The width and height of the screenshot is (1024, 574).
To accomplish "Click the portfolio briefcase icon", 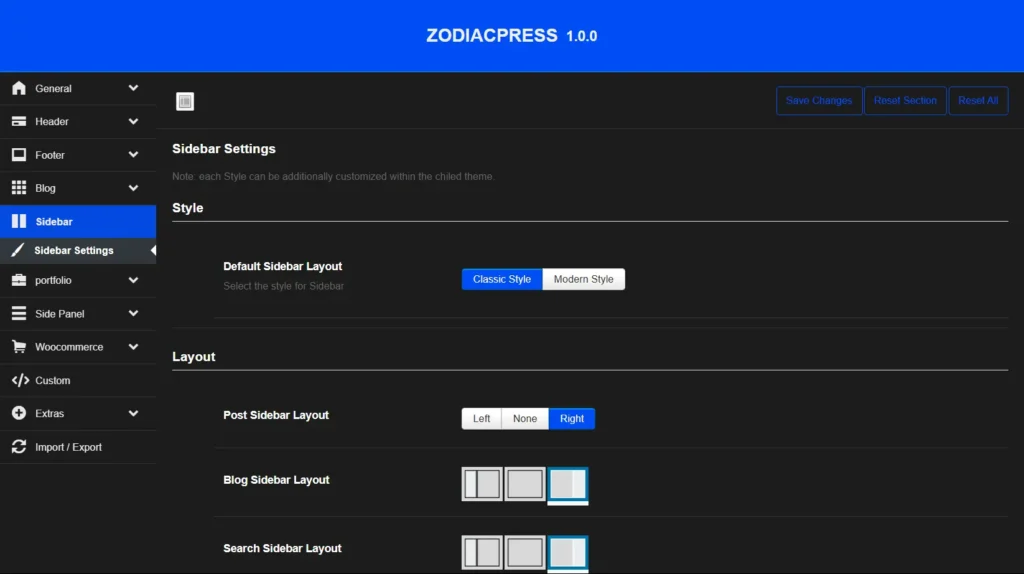I will coord(18,280).
